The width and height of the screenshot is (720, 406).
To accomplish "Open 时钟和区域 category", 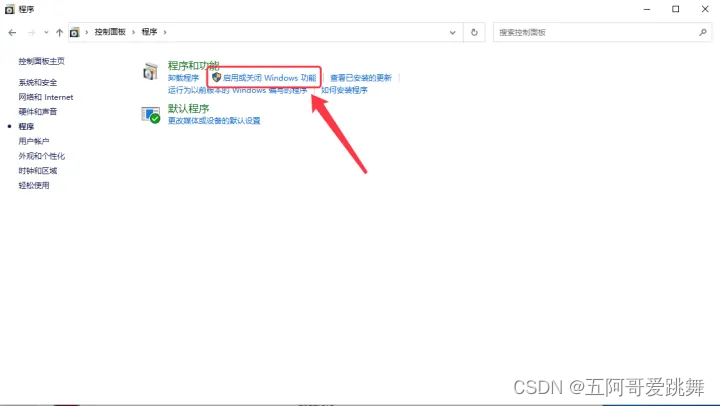I will pos(38,170).
